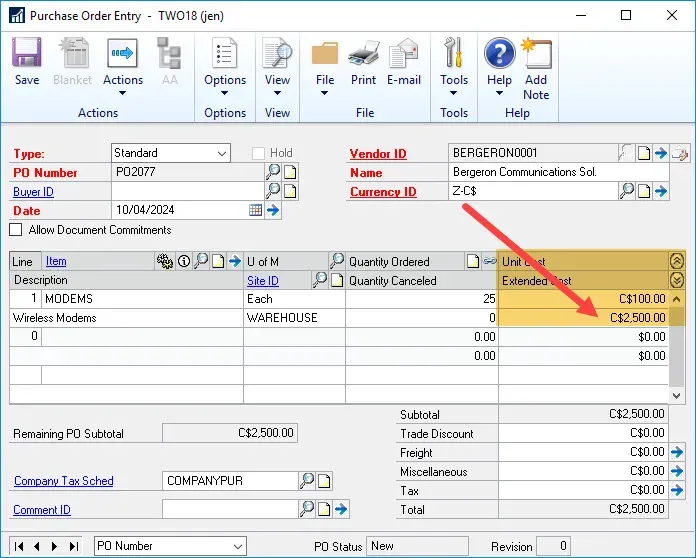Click the Comment ID input field

tap(229, 510)
